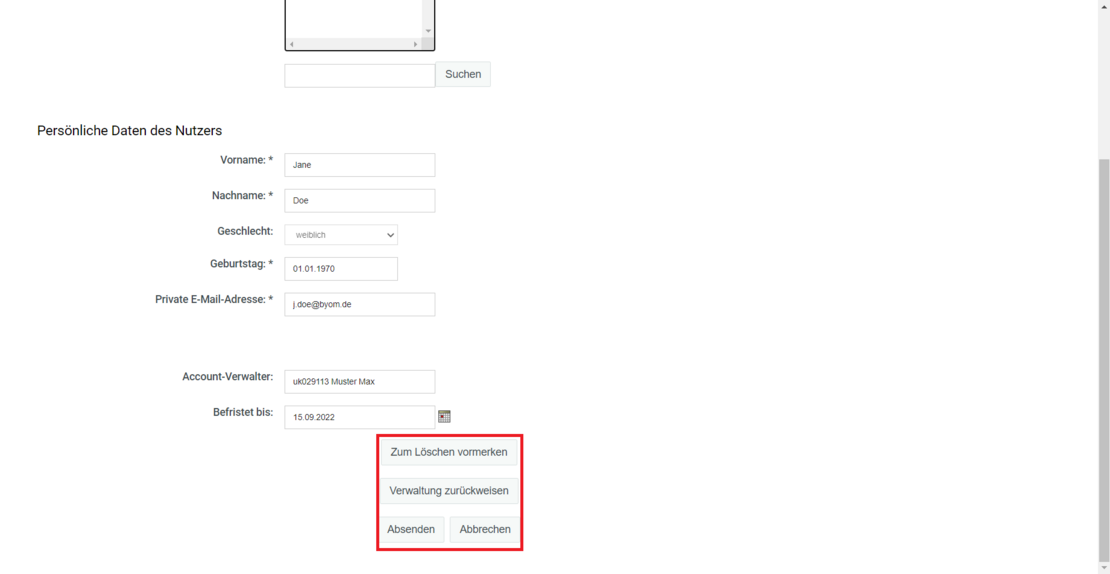The height and width of the screenshot is (574, 1110).
Task: Click the Account-Verwalter field
Action: (359, 382)
